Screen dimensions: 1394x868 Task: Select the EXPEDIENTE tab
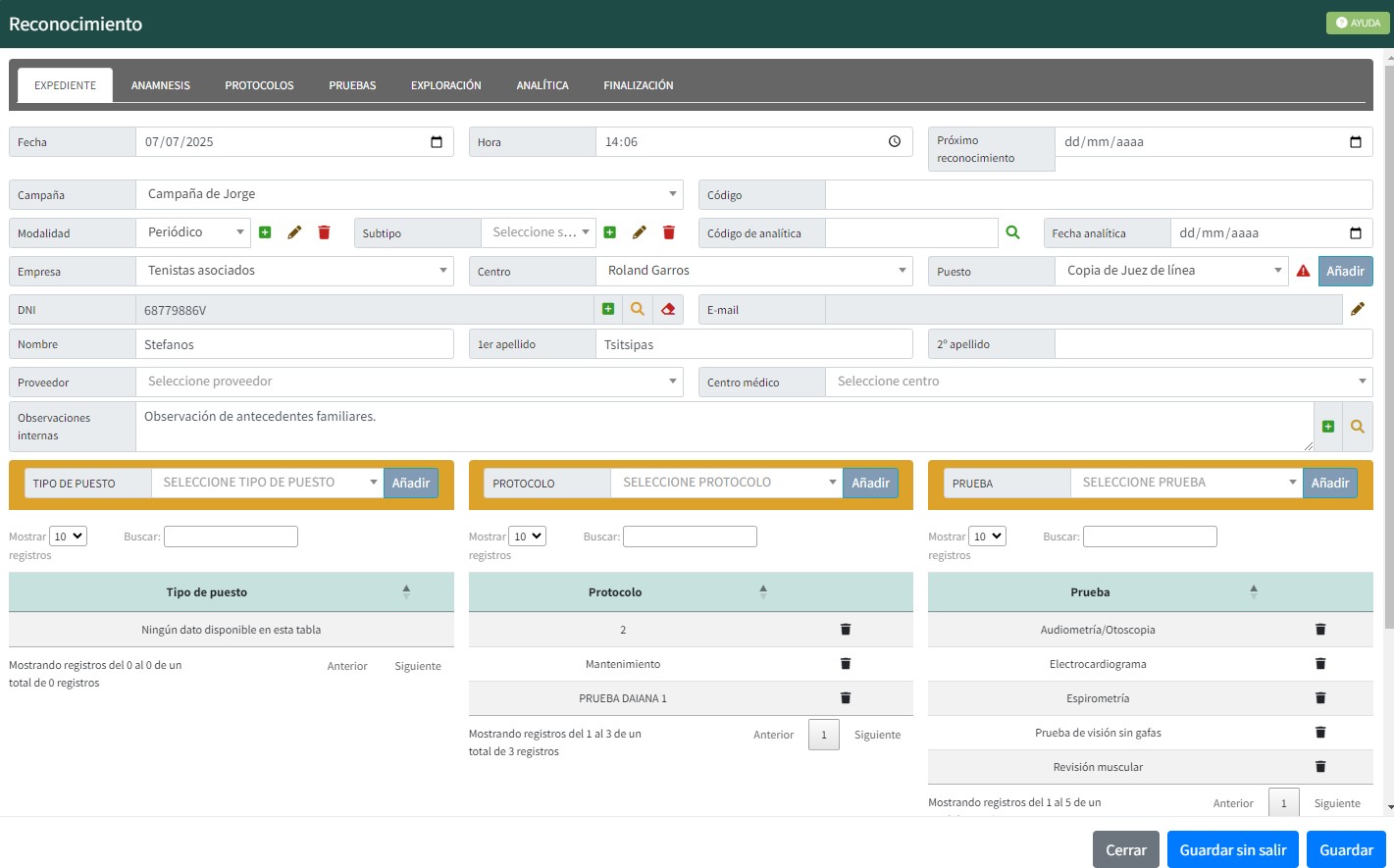[x=66, y=85]
